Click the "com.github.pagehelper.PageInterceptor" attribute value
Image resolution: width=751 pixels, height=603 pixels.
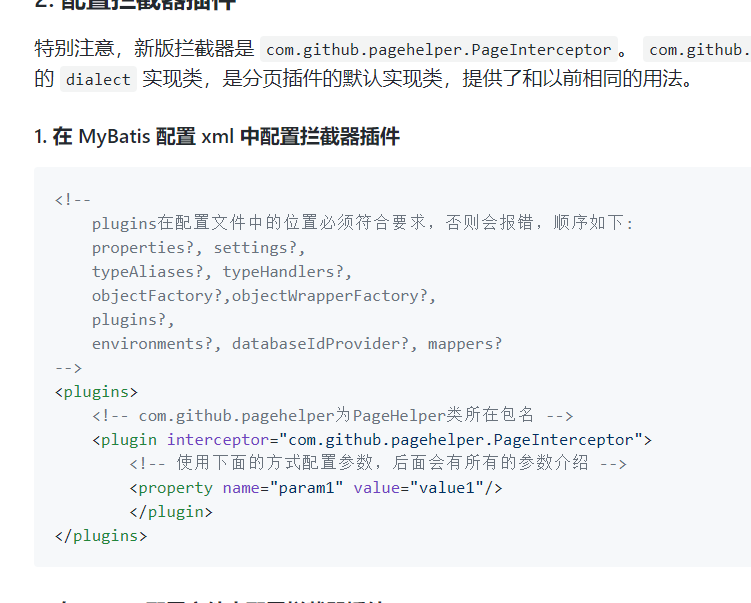pos(461,440)
